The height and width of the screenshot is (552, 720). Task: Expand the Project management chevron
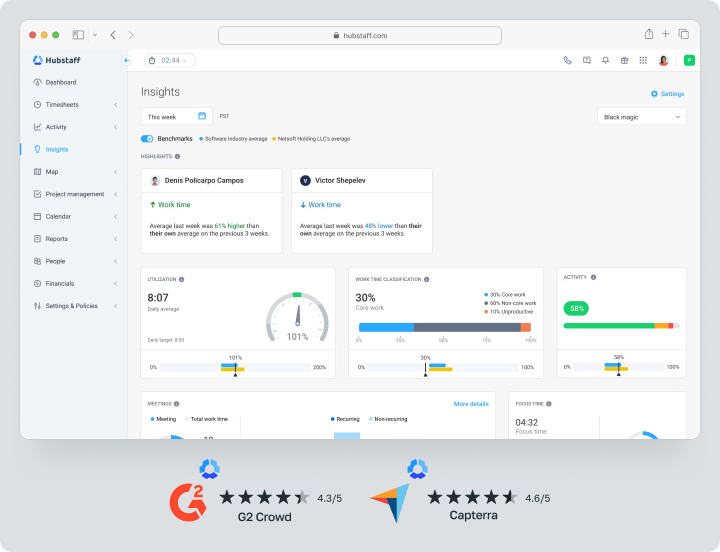(x=116, y=194)
